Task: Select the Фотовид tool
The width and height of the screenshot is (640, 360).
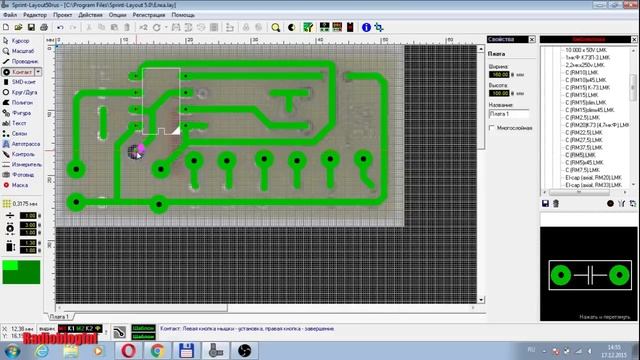Action: 18,175
